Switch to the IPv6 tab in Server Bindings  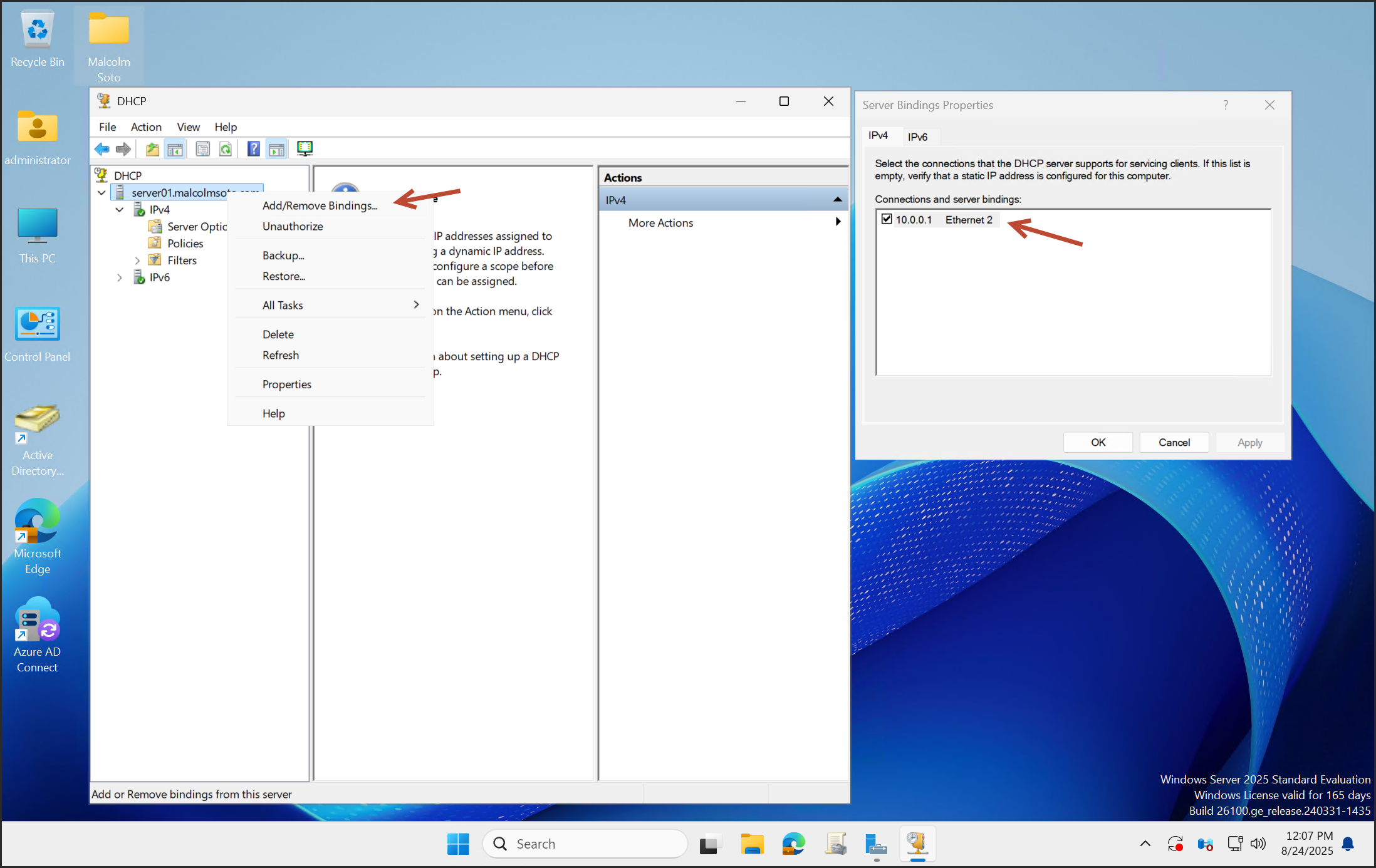(920, 137)
